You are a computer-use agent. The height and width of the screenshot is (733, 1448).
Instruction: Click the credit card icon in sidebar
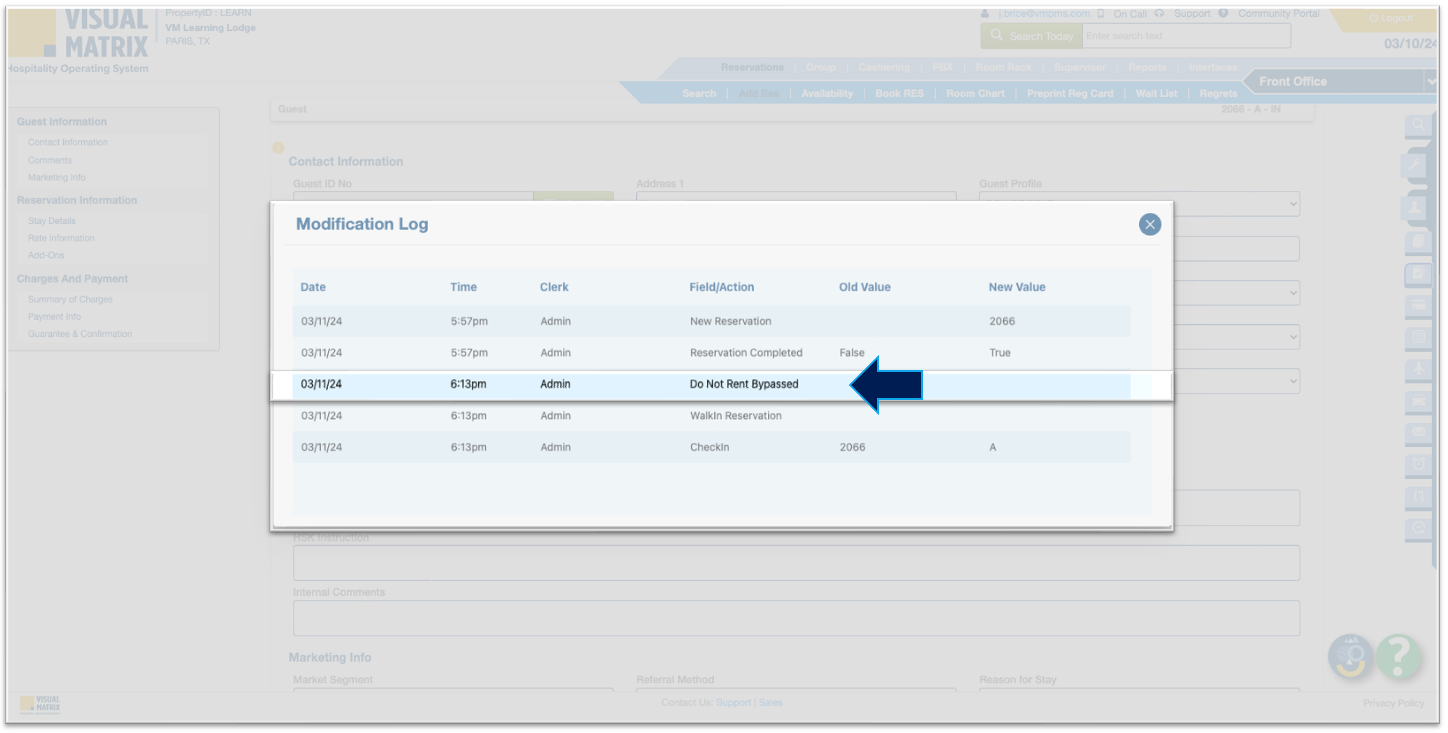1418,305
